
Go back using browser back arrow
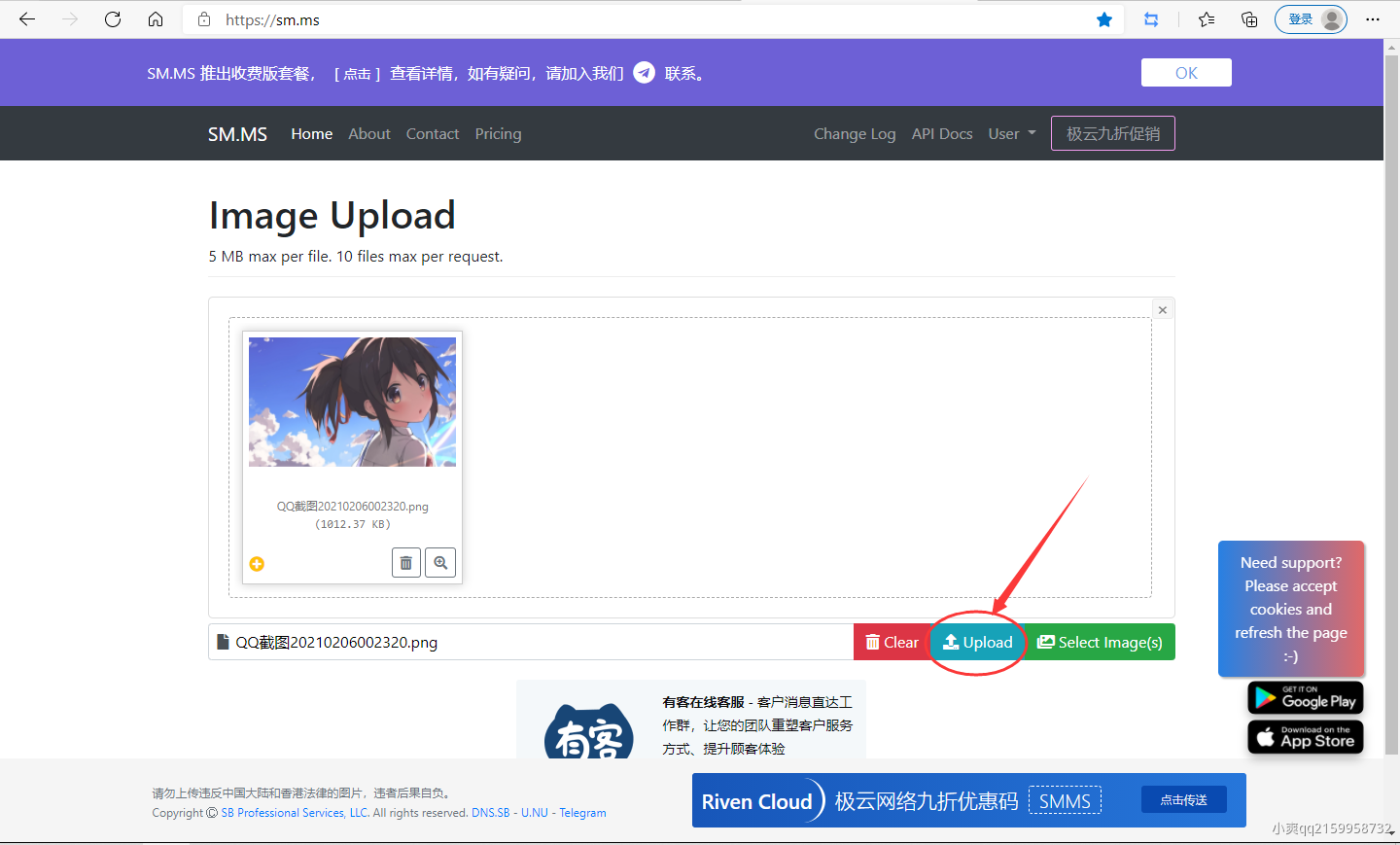coord(27,19)
